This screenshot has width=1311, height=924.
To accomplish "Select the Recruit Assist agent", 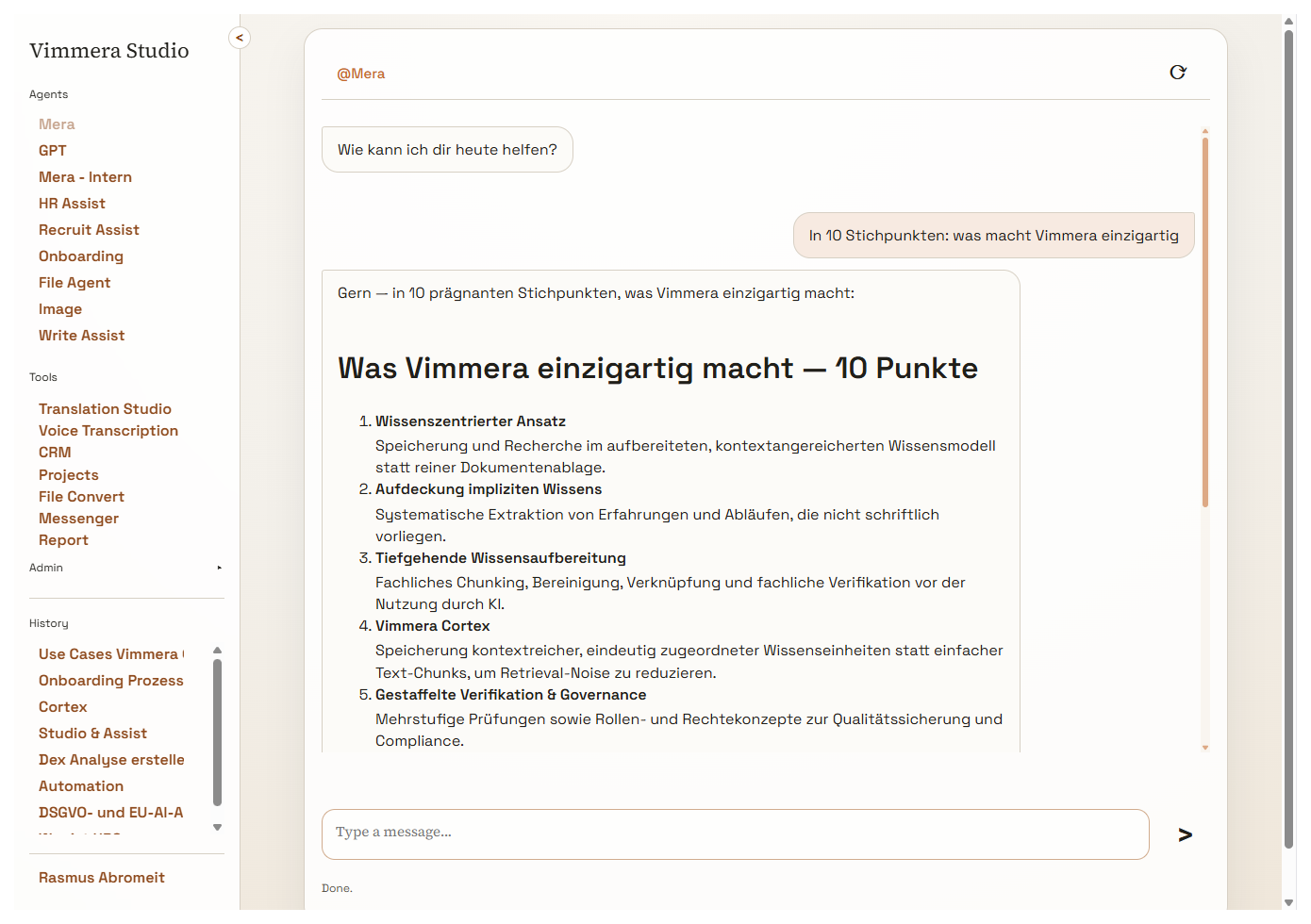I will click(x=89, y=230).
